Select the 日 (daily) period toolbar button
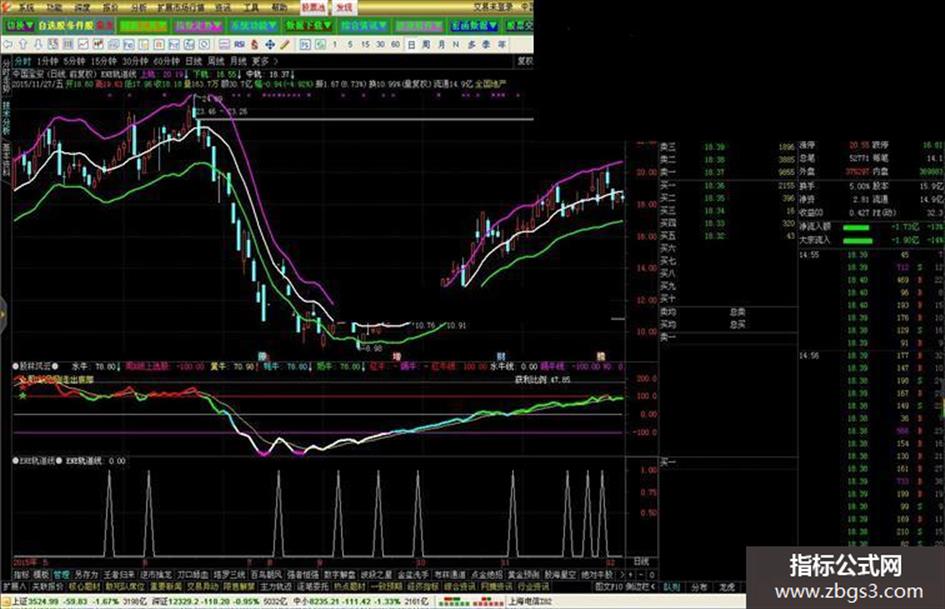The width and height of the screenshot is (945, 609). click(x=412, y=45)
